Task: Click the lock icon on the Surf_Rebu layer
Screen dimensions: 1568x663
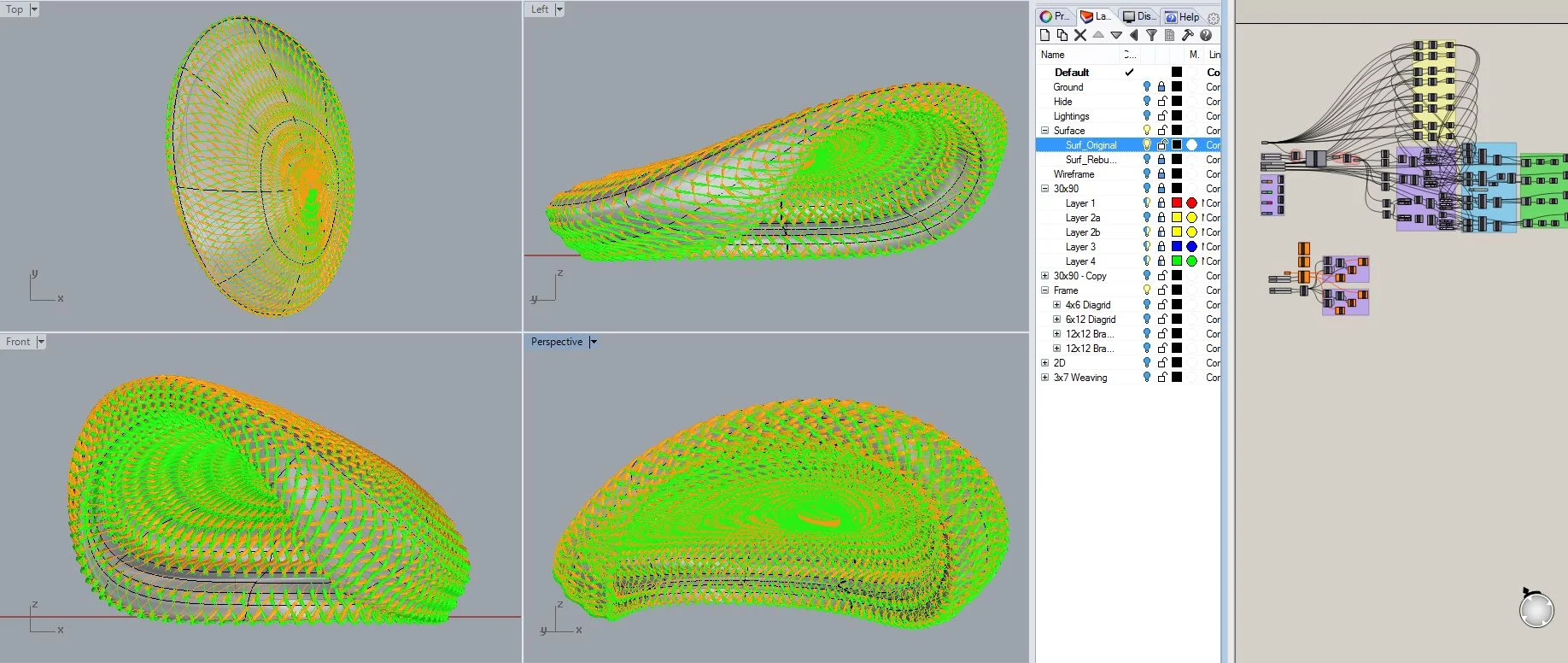Action: pos(1161,160)
